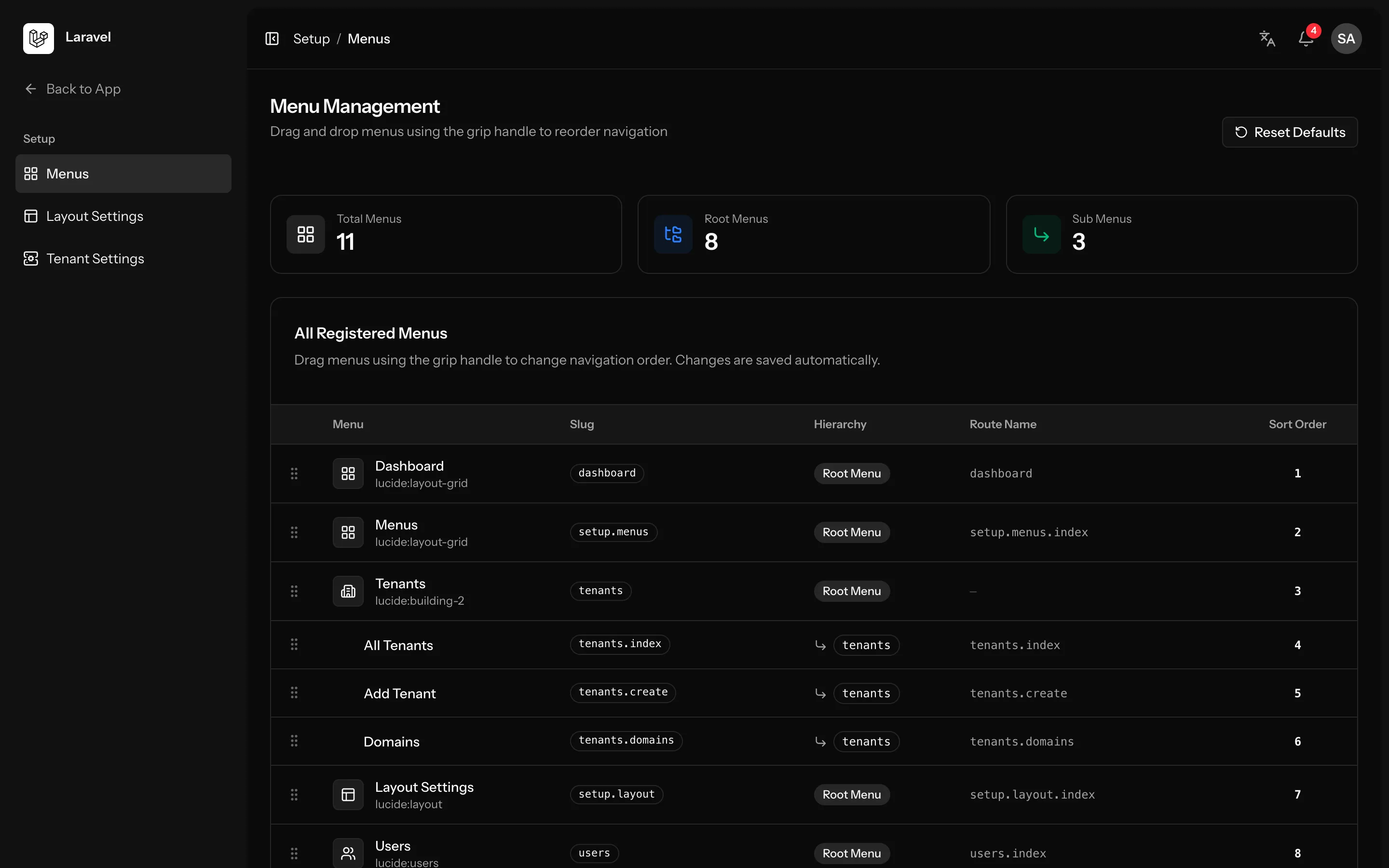Toggle the sidebar panel icon

pyautogui.click(x=272, y=39)
